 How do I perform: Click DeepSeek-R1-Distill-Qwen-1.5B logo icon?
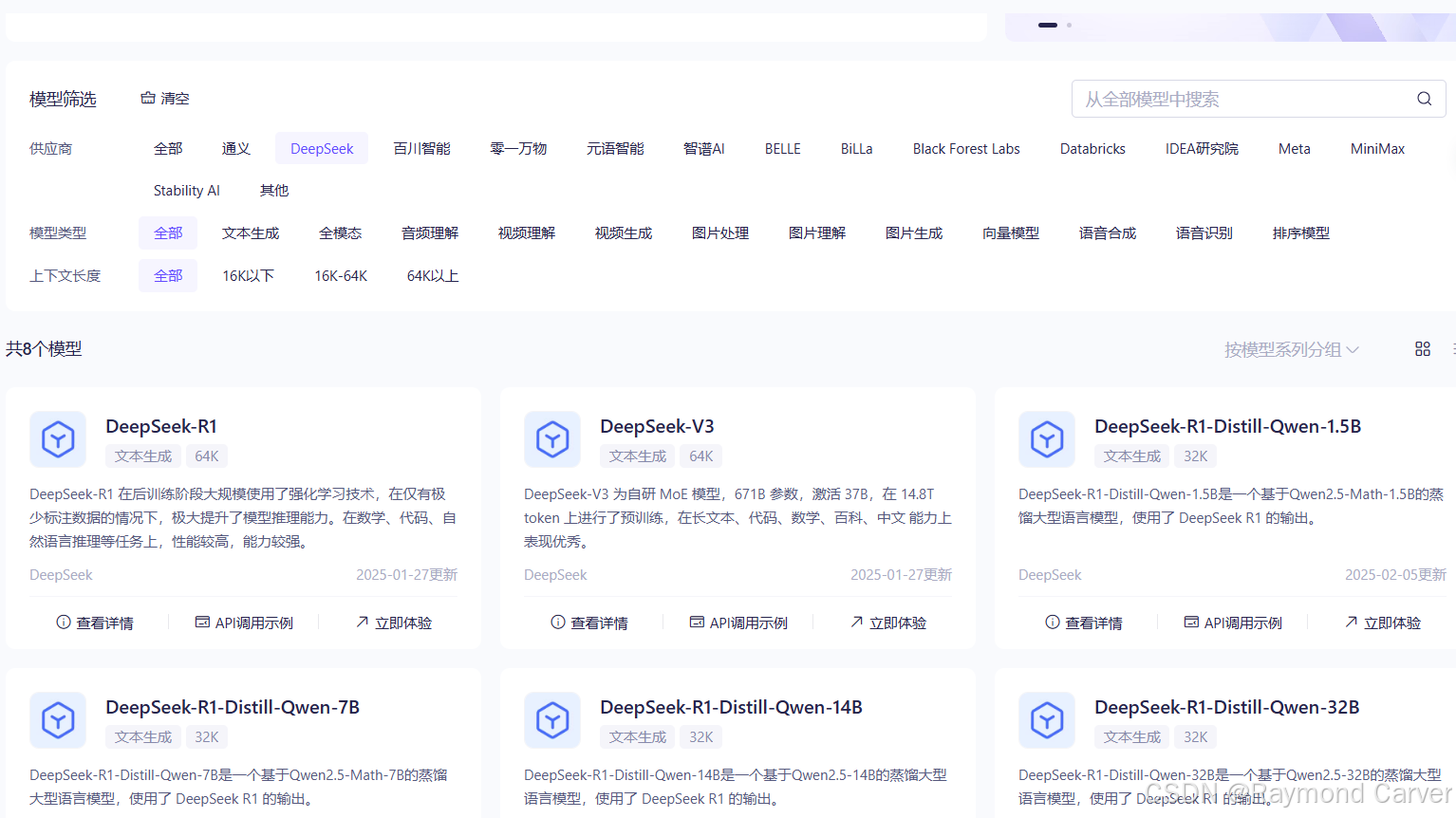[1047, 439]
